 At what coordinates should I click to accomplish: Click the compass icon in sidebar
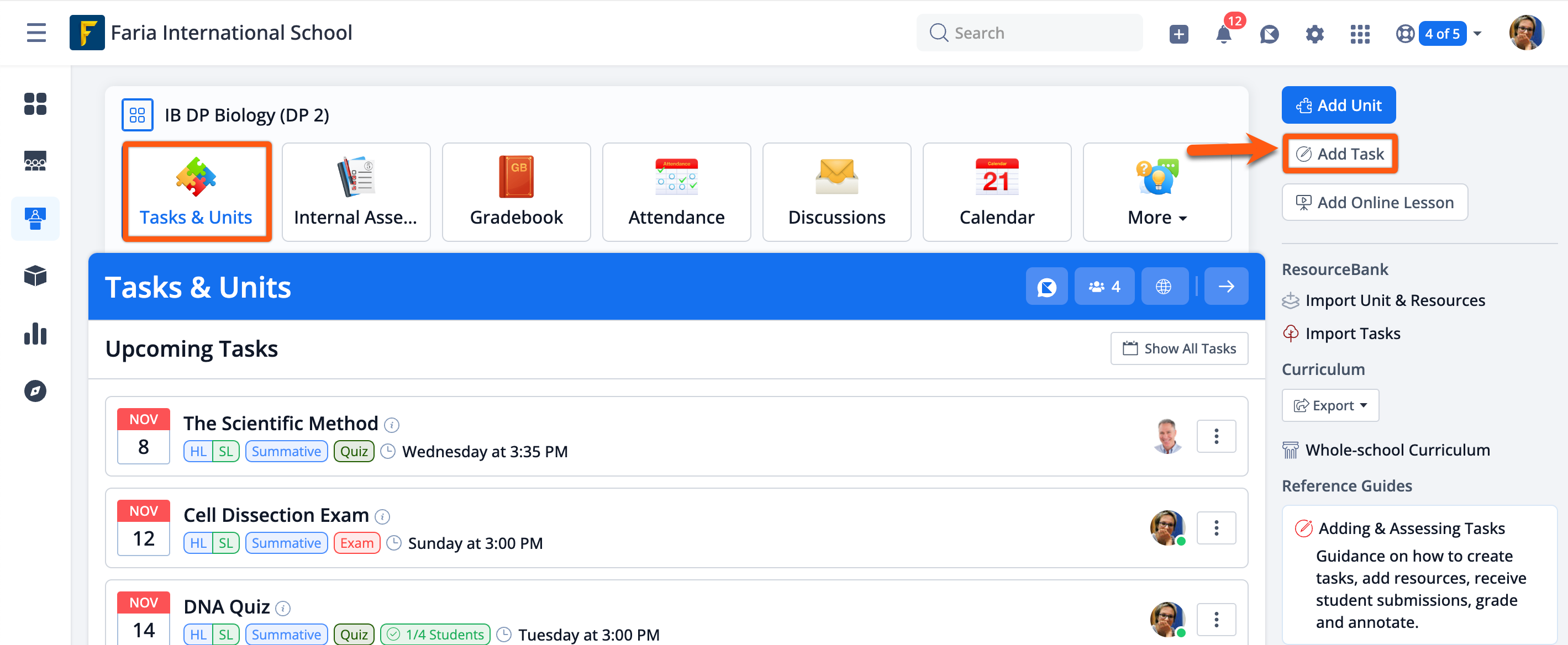tap(35, 390)
